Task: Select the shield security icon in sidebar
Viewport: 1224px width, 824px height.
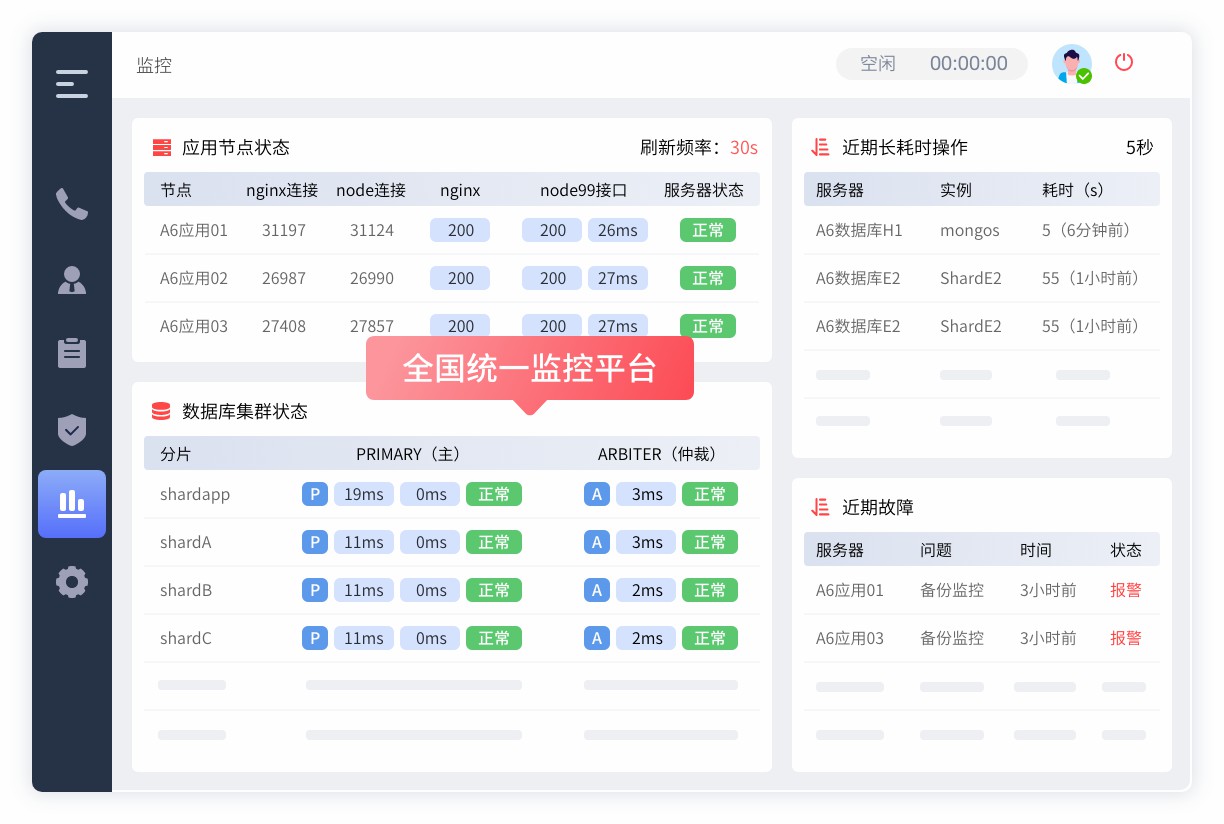Action: [x=71, y=430]
